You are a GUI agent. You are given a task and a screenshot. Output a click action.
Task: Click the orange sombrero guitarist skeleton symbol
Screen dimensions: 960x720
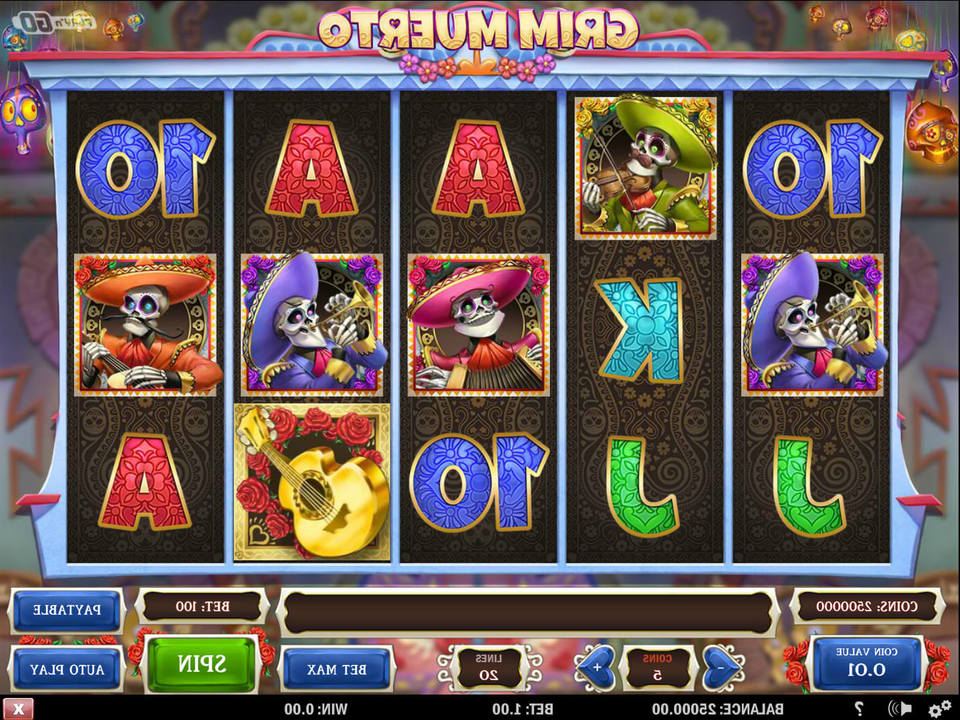[145, 325]
